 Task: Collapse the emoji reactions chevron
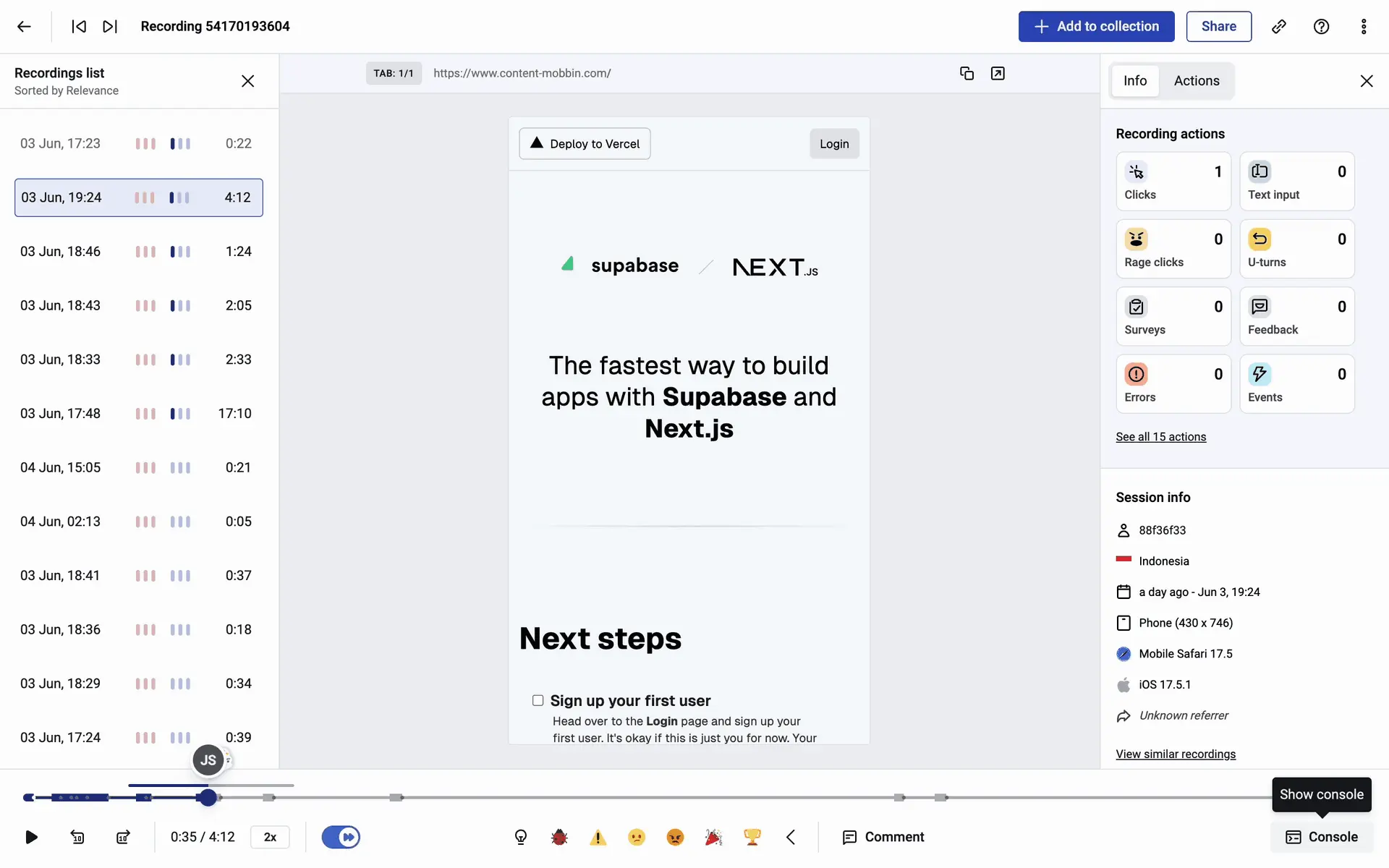(791, 837)
